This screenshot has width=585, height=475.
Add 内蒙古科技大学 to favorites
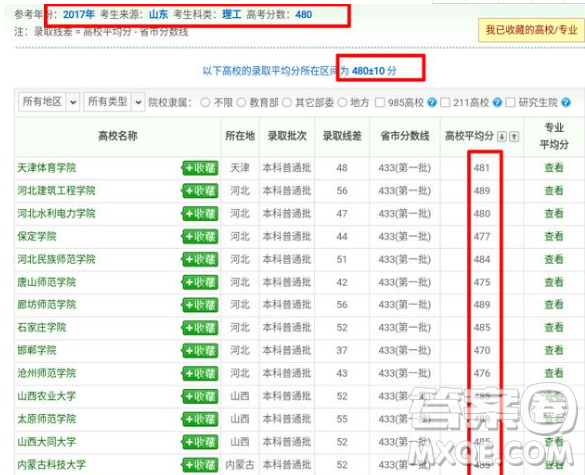[200, 465]
